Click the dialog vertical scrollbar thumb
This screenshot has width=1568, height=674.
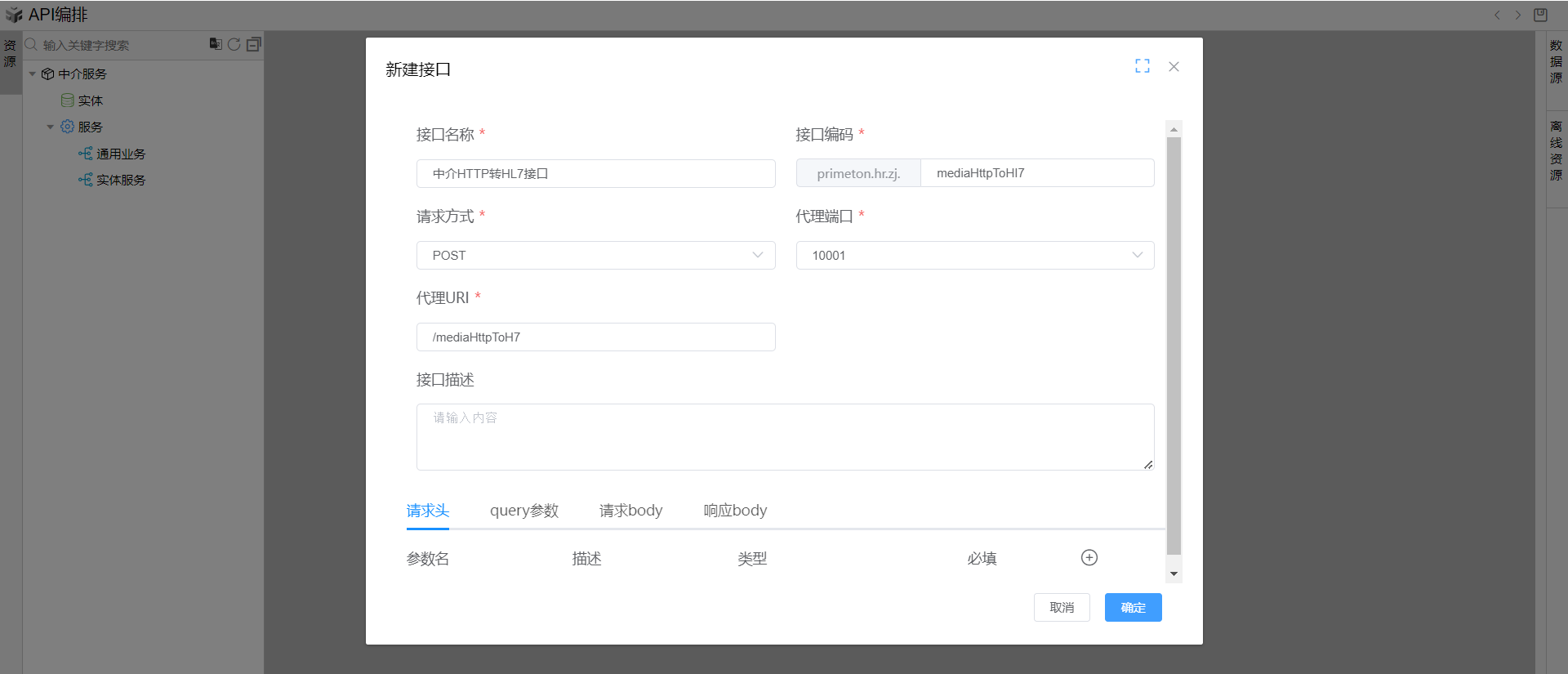click(1174, 343)
